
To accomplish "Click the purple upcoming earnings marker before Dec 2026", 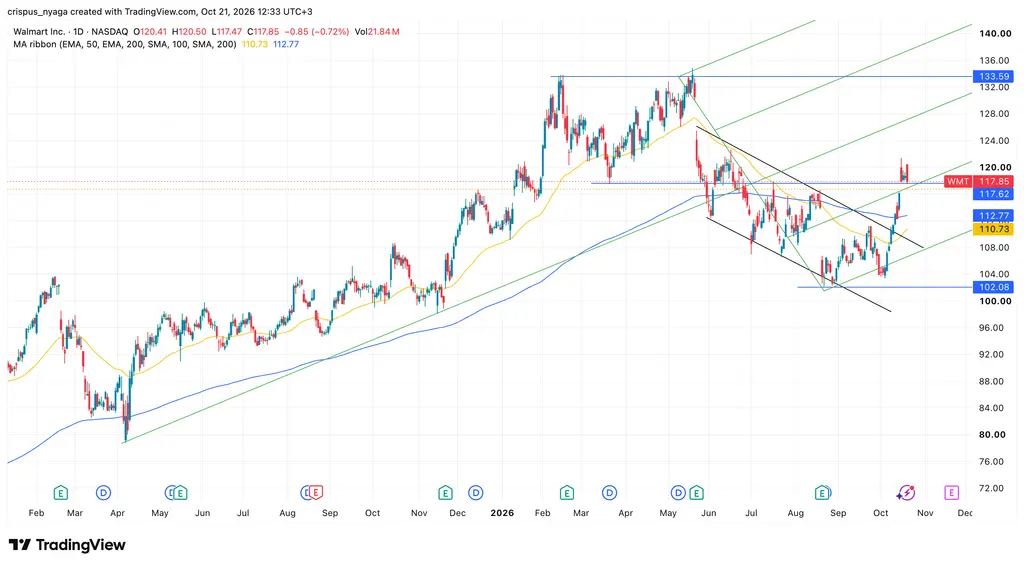I will click(x=952, y=493).
